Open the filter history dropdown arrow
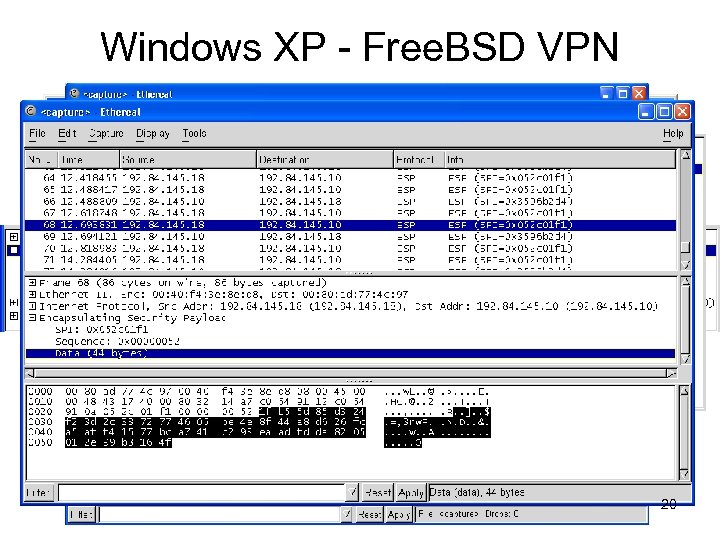This screenshot has width=720, height=540. pyautogui.click(x=352, y=493)
